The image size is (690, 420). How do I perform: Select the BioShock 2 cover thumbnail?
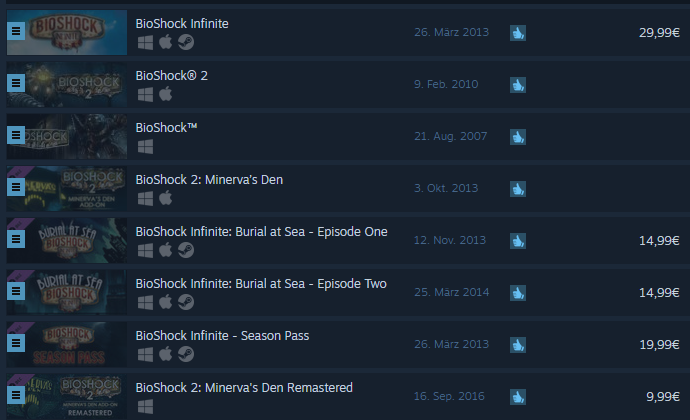click(x=67, y=85)
